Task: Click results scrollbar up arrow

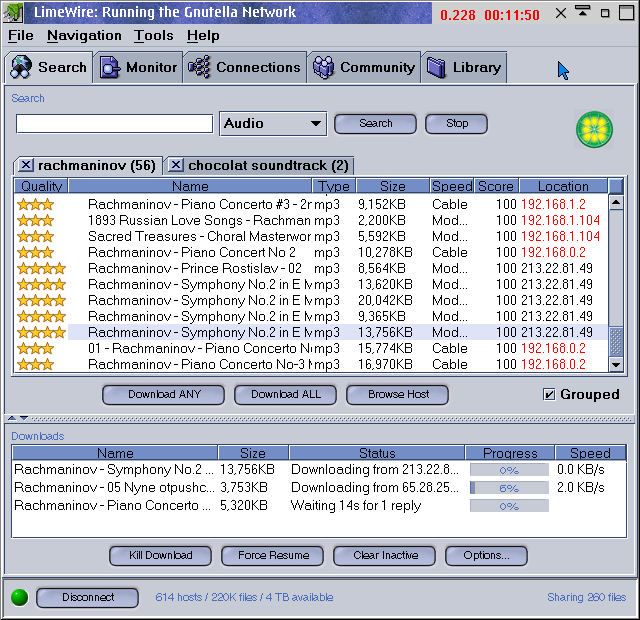Action: tap(616, 202)
